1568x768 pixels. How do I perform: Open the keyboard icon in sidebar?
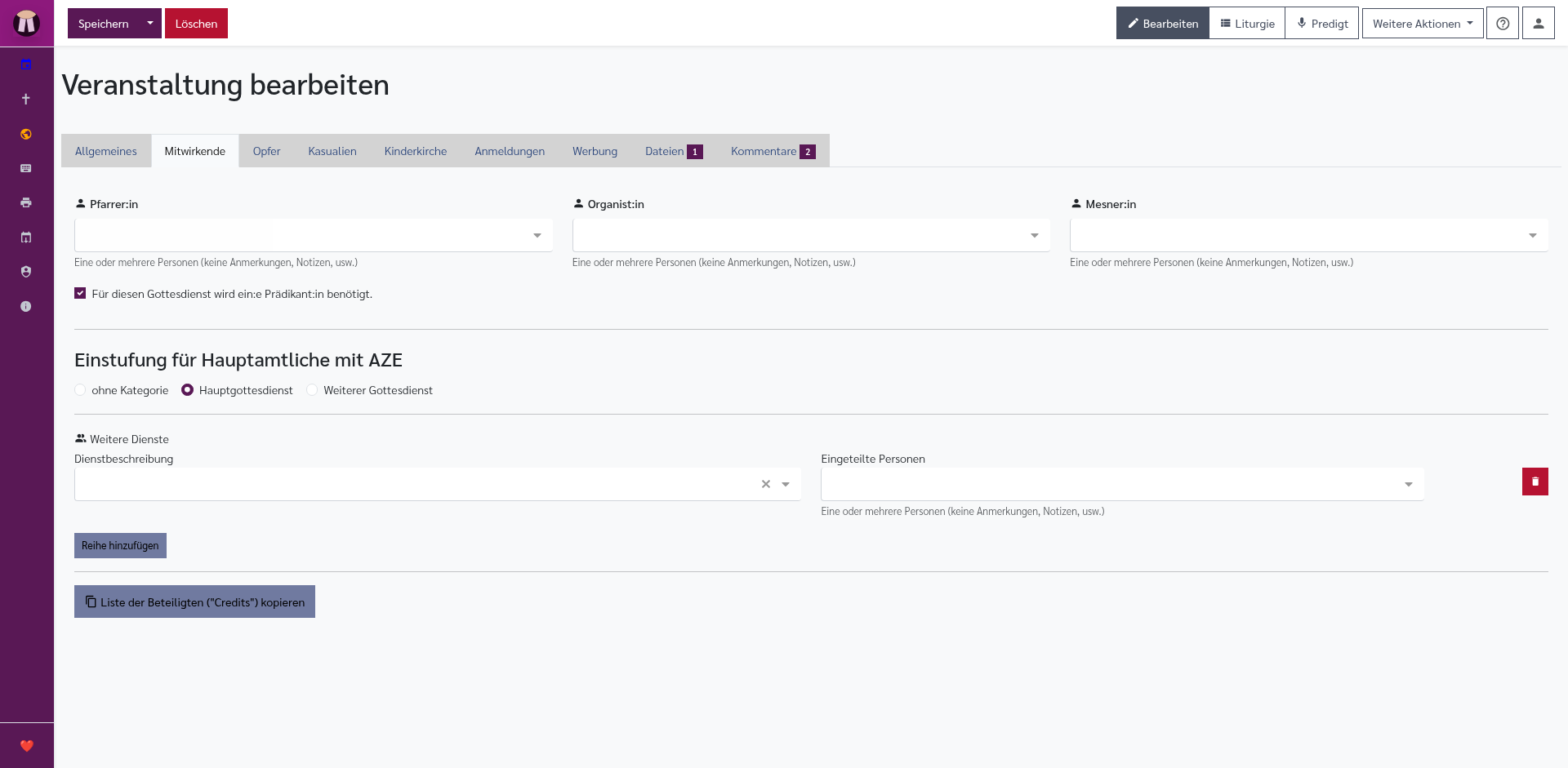[x=26, y=168]
